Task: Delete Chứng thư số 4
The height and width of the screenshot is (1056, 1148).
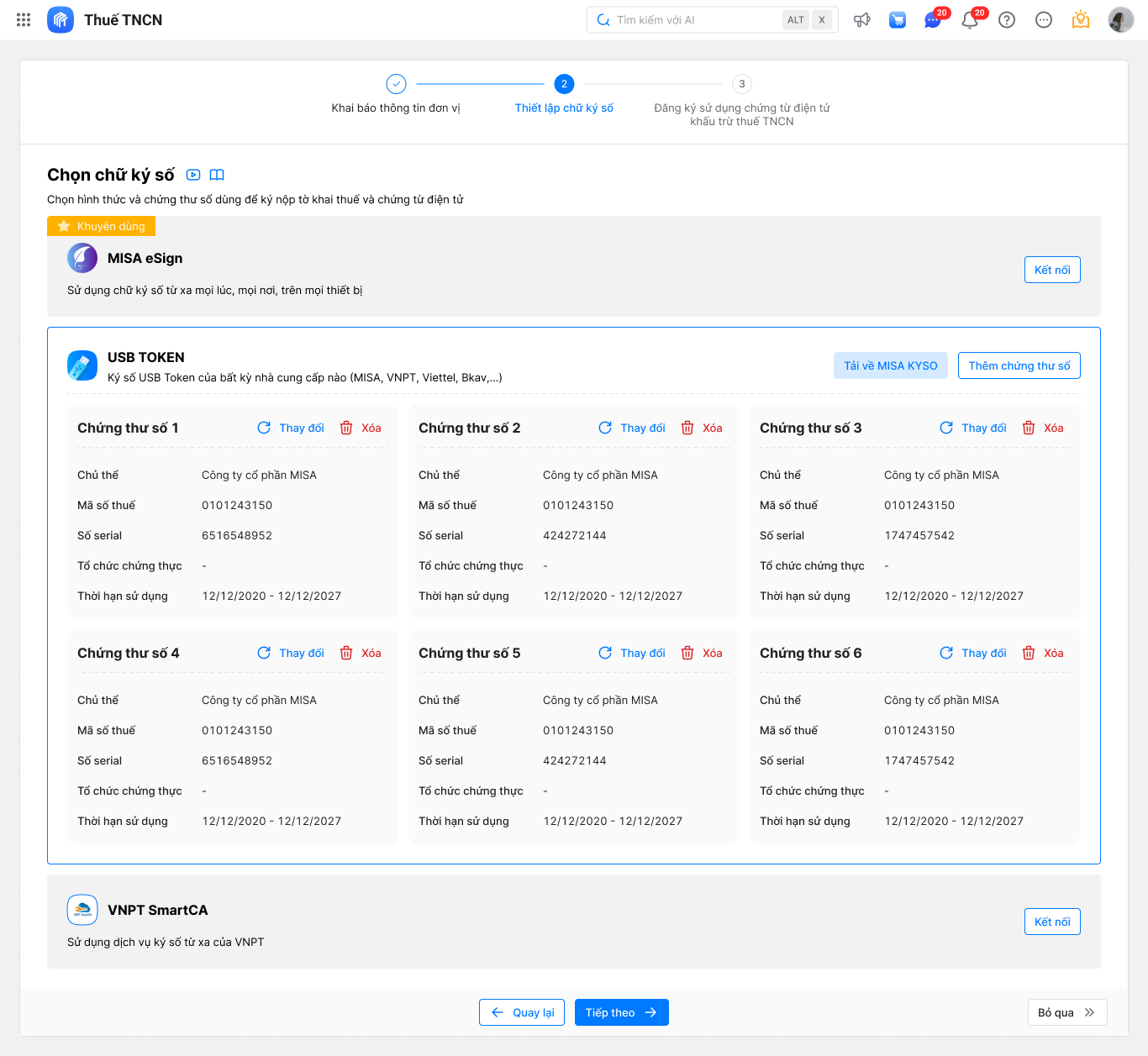Action: [361, 653]
